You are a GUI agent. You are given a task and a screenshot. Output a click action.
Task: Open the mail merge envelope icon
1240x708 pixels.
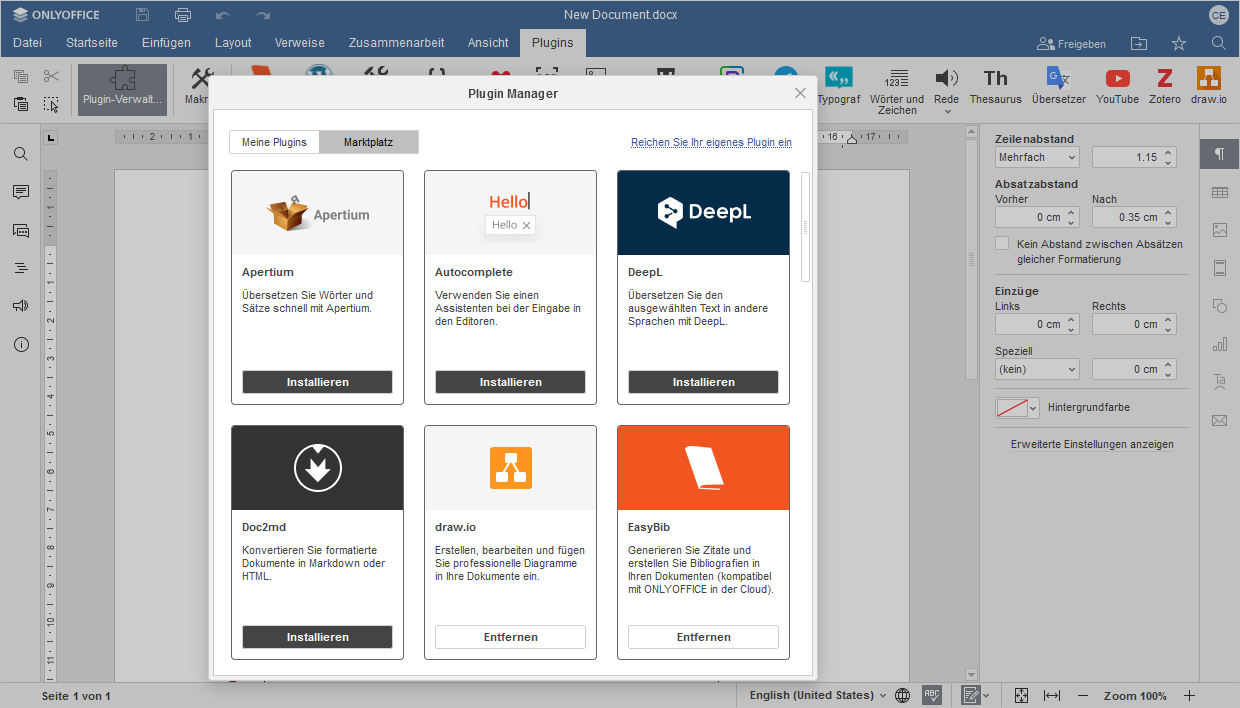pos(1219,420)
